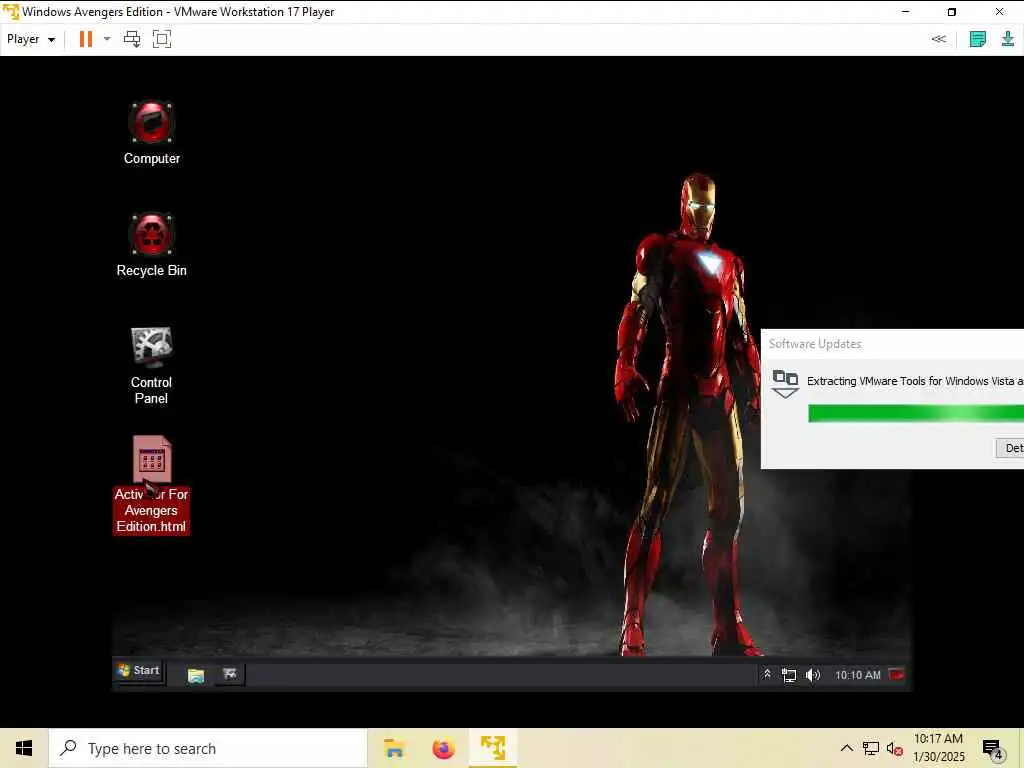Image resolution: width=1024 pixels, height=768 pixels.
Task: Open the Windows host Start menu
Action: (x=24, y=748)
